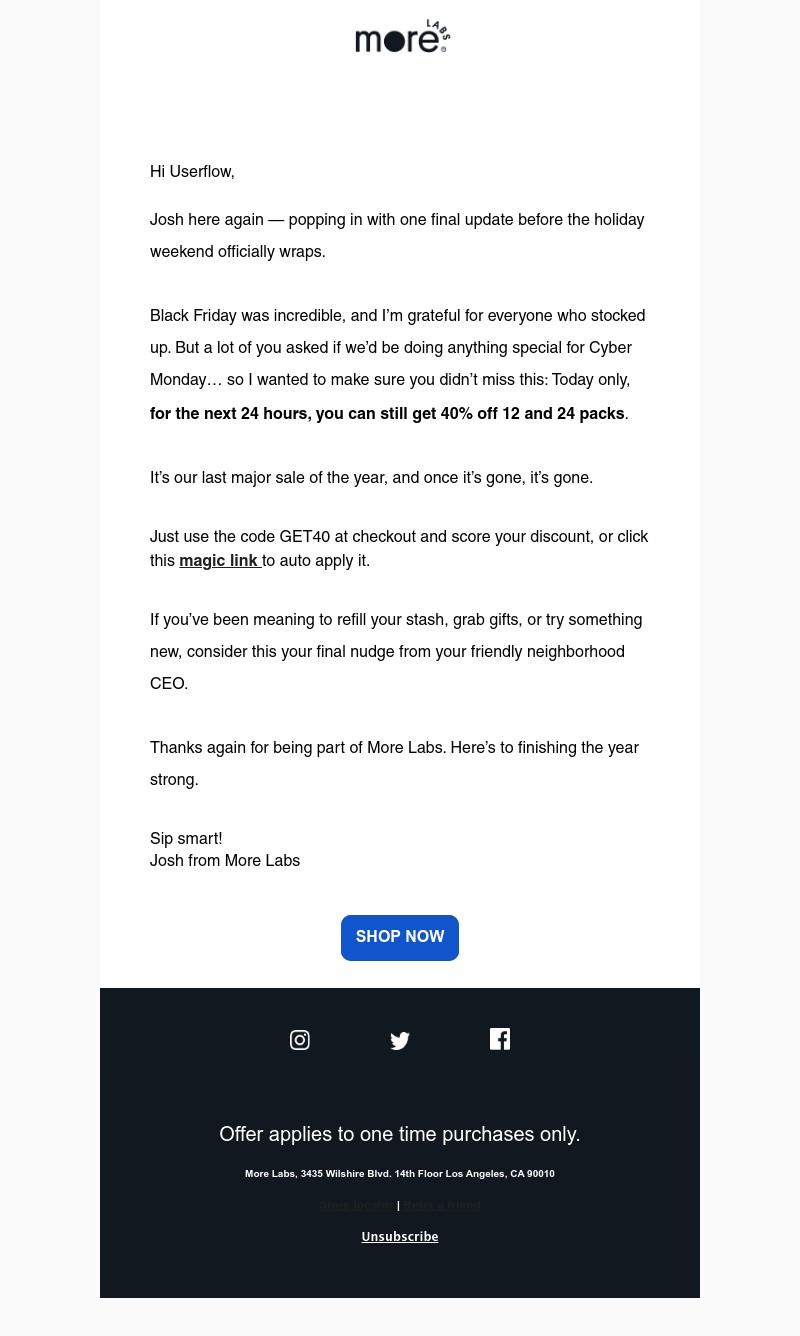Click the greeting line 'Hi Userflow'
Screen dimensions: 800x1336
coord(192,172)
